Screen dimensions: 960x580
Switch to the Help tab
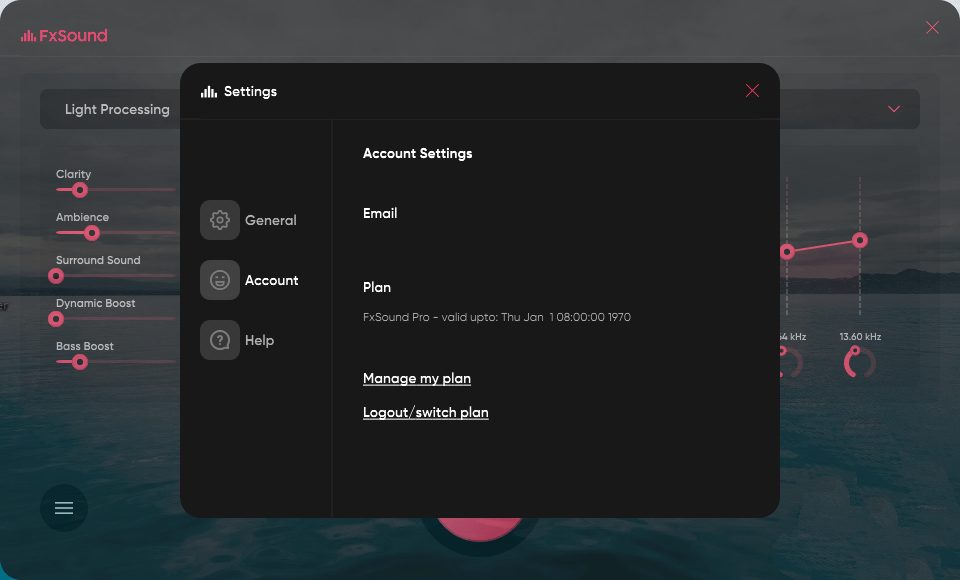238,340
